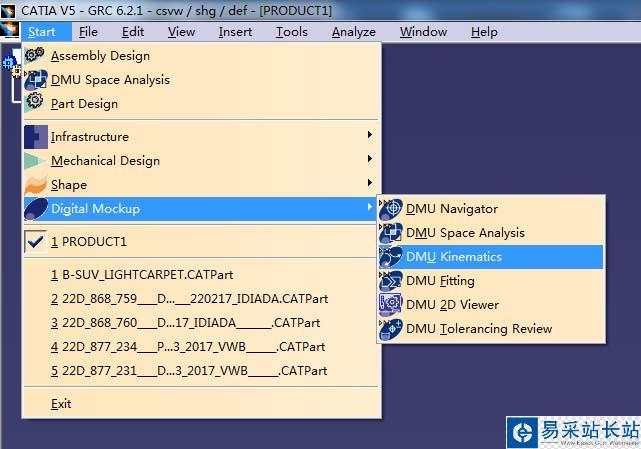Click DMU Space Analysis icon in submenu

(391, 233)
